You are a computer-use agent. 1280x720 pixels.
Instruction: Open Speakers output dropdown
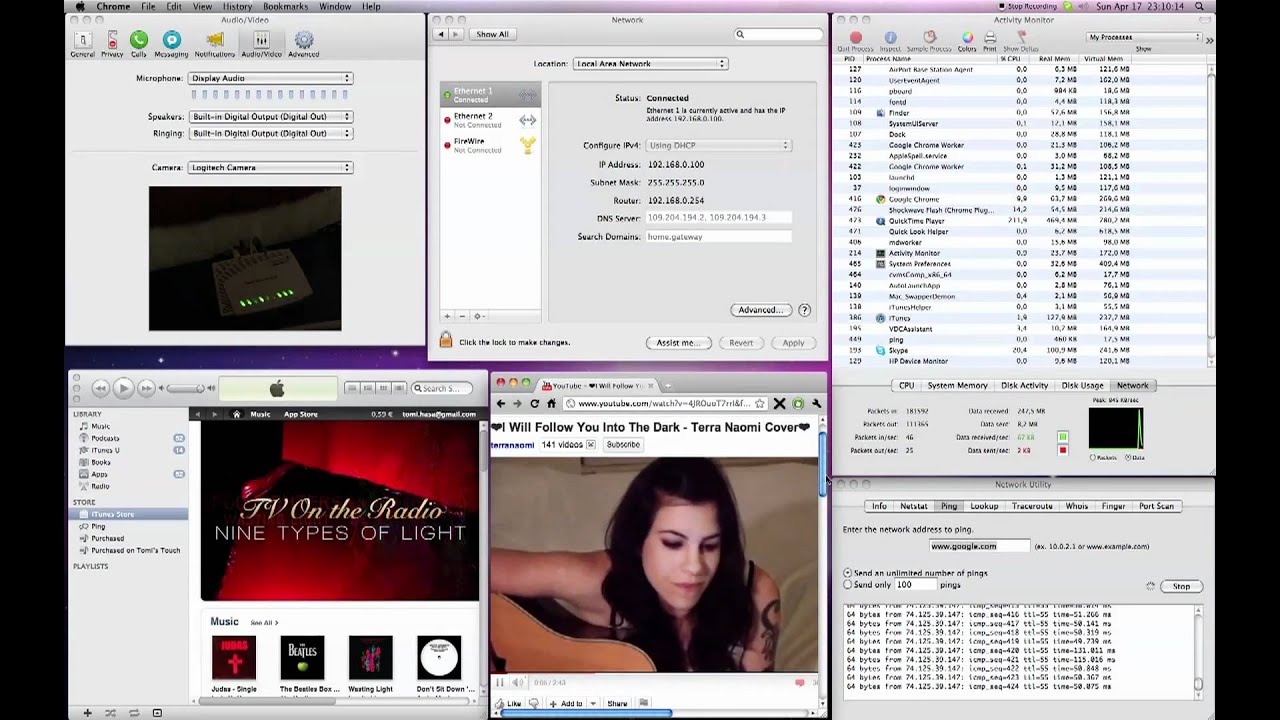click(270, 117)
